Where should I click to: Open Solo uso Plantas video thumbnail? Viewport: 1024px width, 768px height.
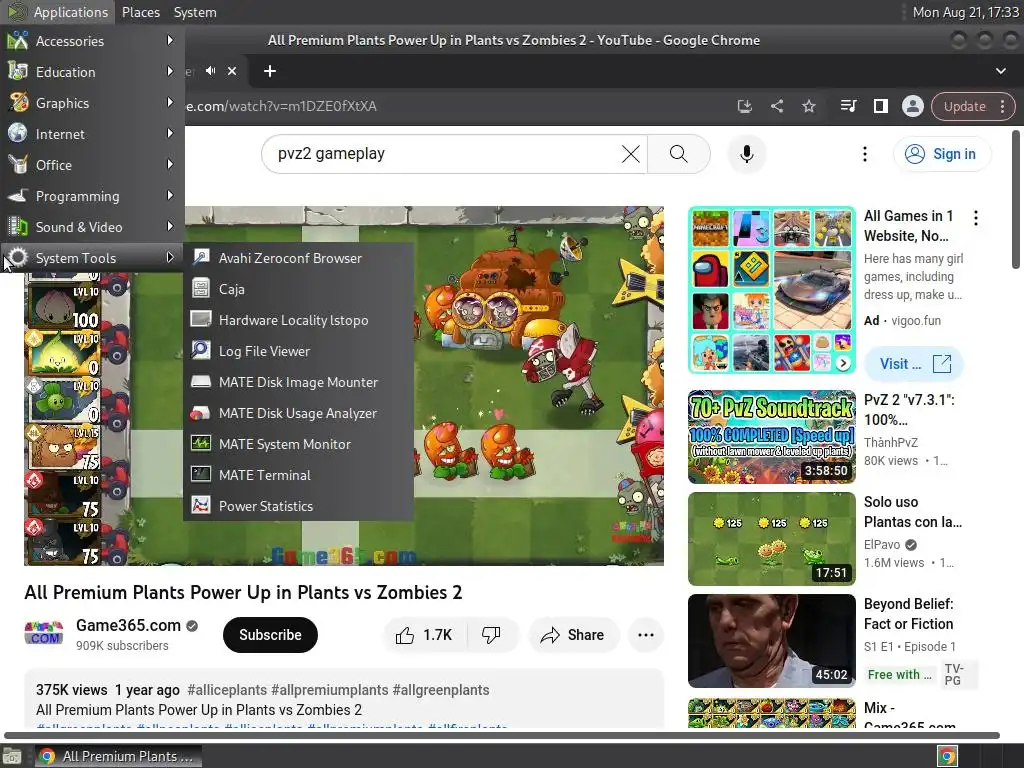tap(771, 539)
